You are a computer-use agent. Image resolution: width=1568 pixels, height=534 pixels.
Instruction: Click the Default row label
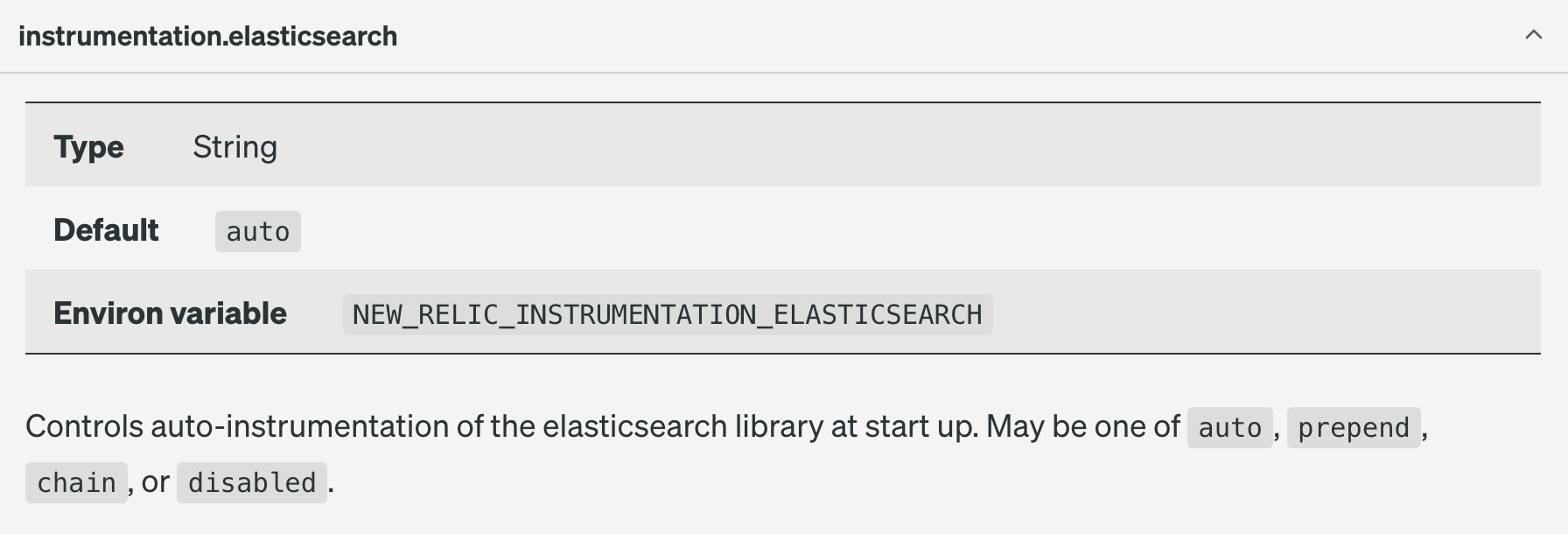click(x=105, y=230)
